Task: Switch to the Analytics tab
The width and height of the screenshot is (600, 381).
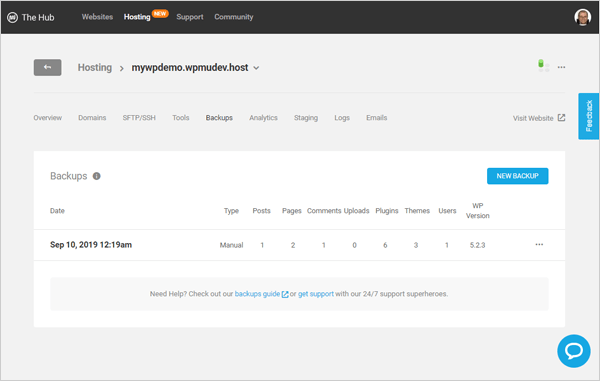Action: [263, 118]
